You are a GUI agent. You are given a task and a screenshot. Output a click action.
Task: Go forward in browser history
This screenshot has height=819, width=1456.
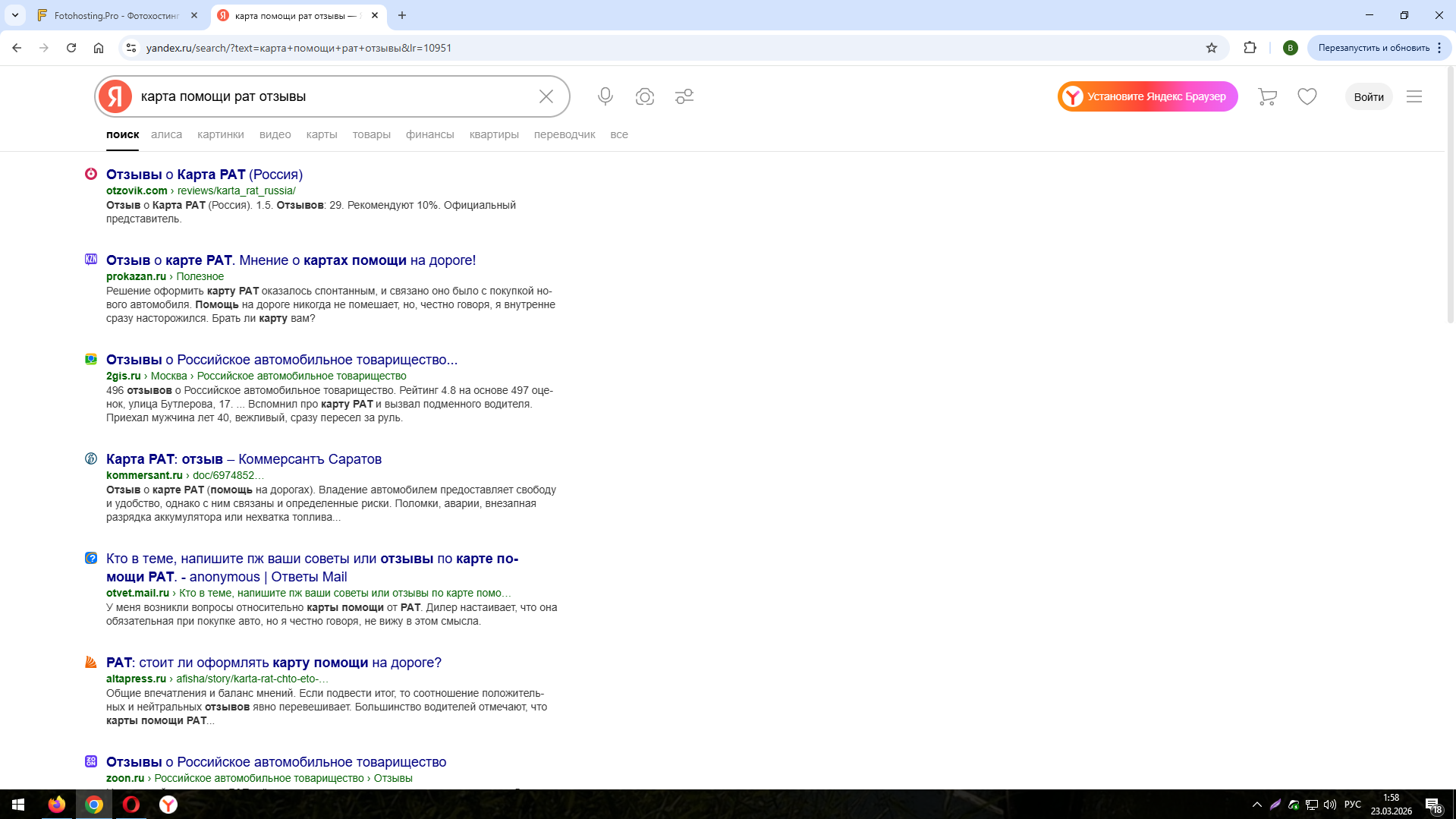44,48
